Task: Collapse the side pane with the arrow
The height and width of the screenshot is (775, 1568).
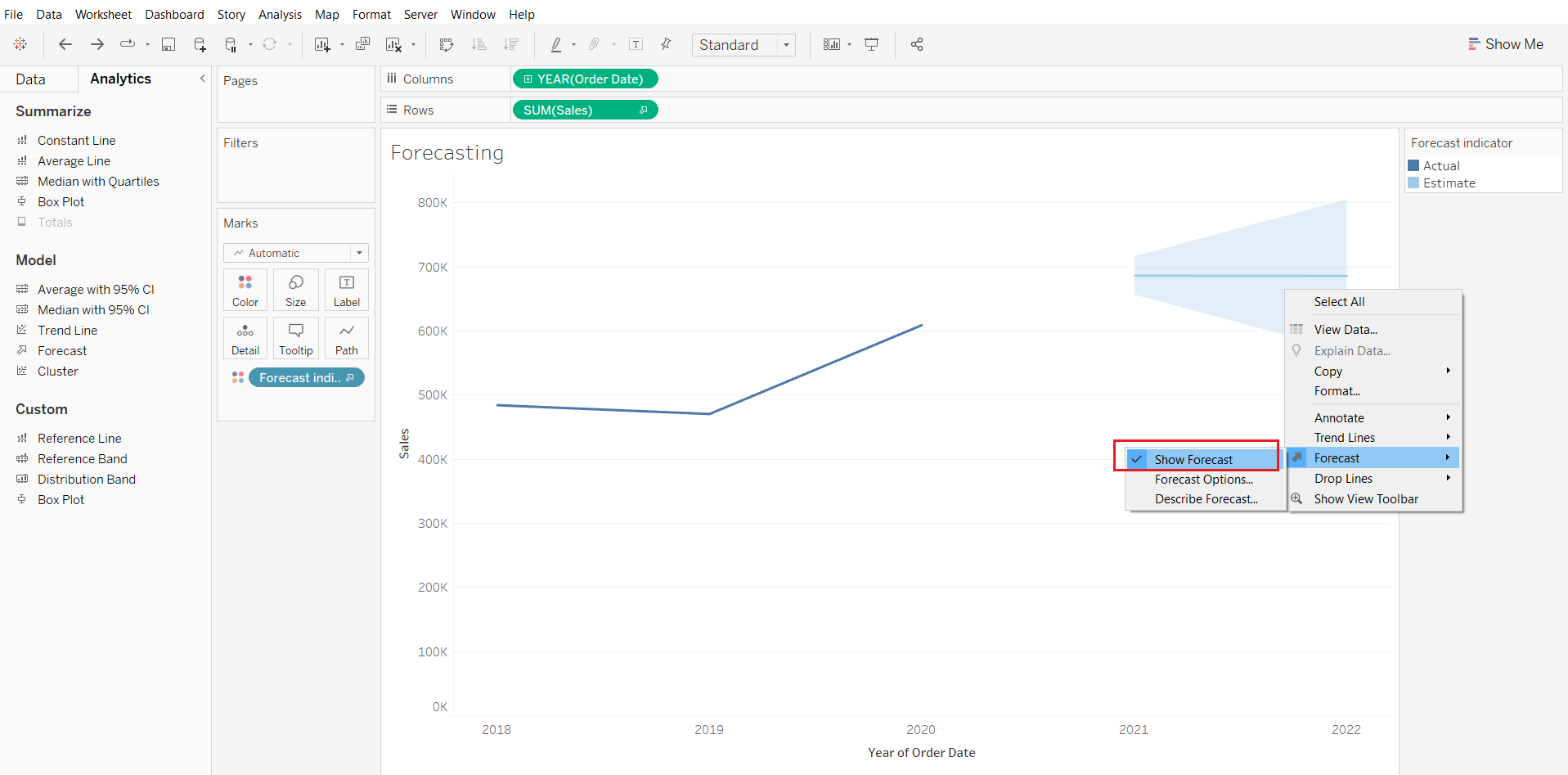Action: 202,79
